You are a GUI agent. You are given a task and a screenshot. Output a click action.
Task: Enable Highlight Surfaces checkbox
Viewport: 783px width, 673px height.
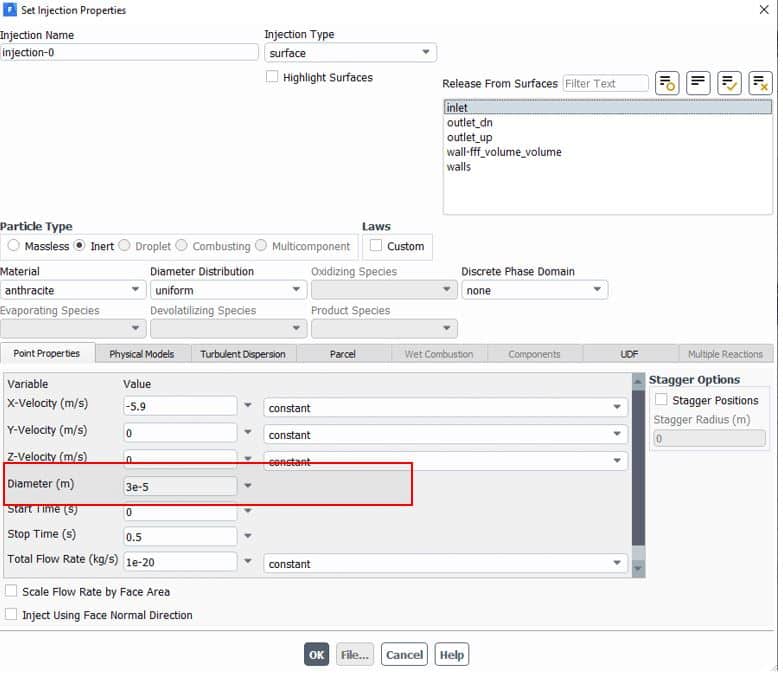pos(272,77)
